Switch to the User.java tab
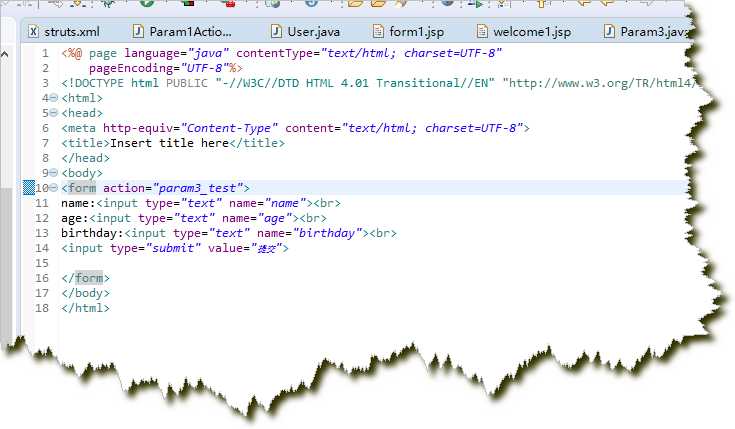 tap(306, 32)
